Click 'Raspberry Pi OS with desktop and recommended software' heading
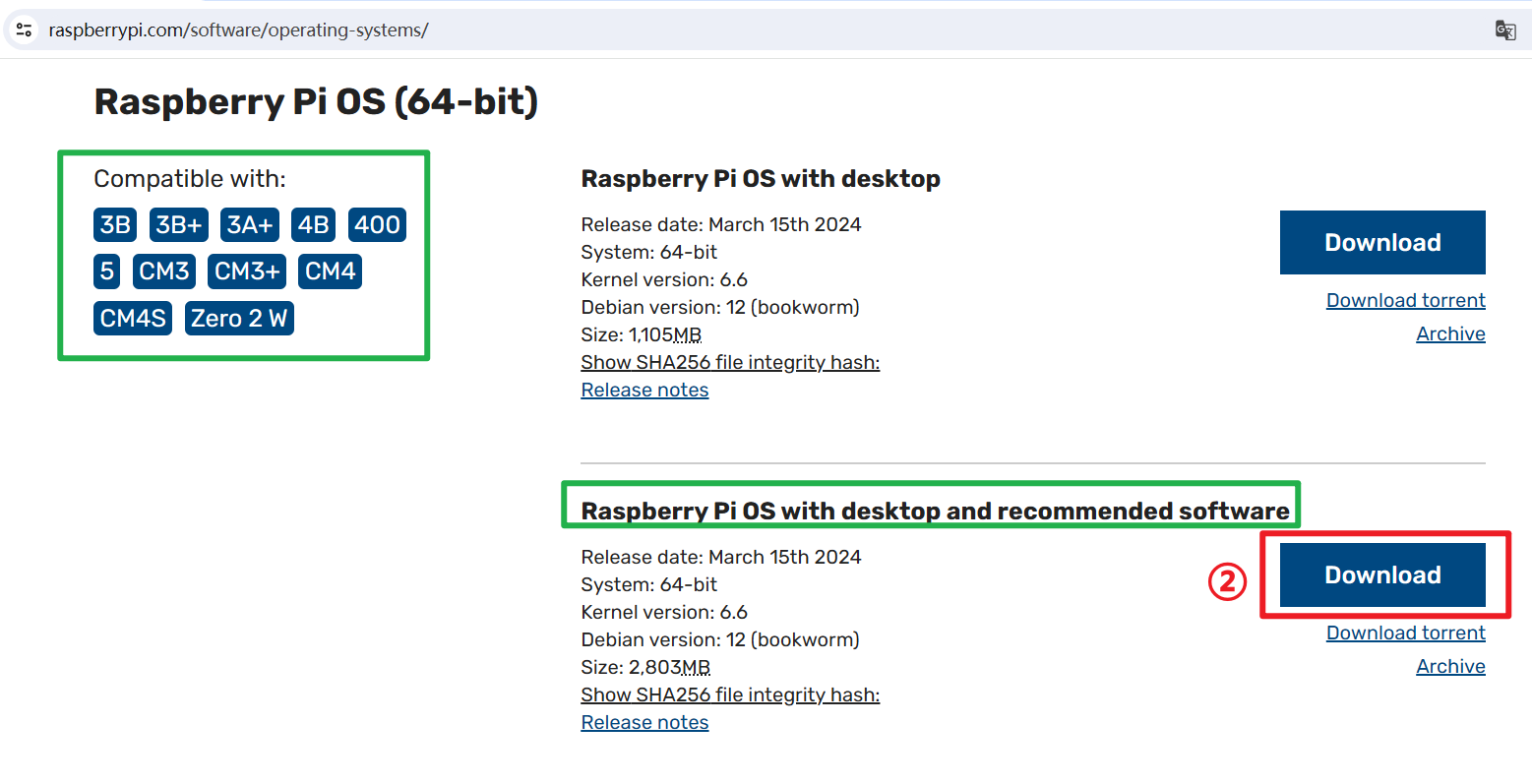Screen dimensions: 1532x784 (x=935, y=511)
